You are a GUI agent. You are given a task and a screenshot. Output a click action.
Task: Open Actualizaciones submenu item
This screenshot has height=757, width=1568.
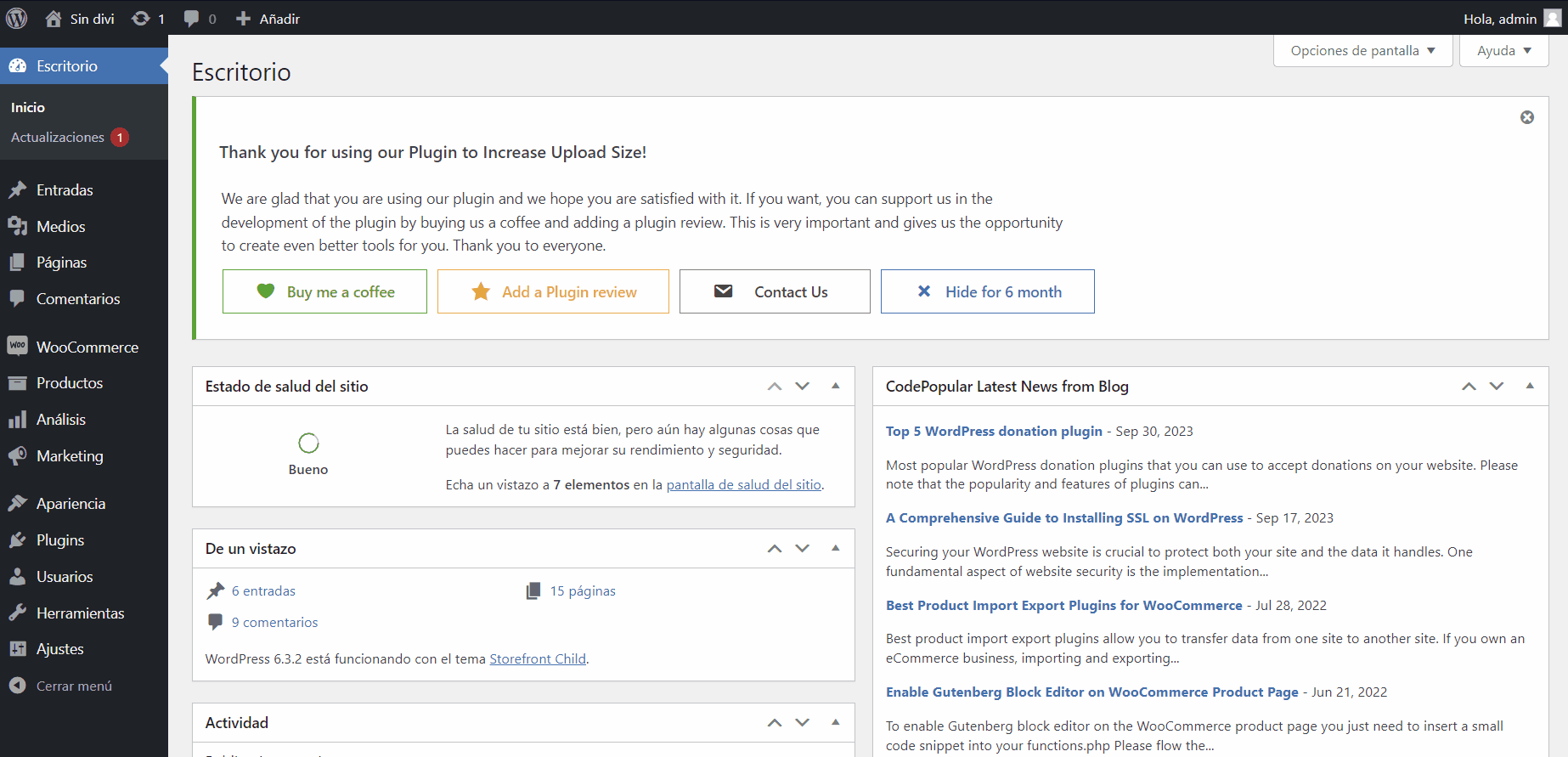pos(57,138)
